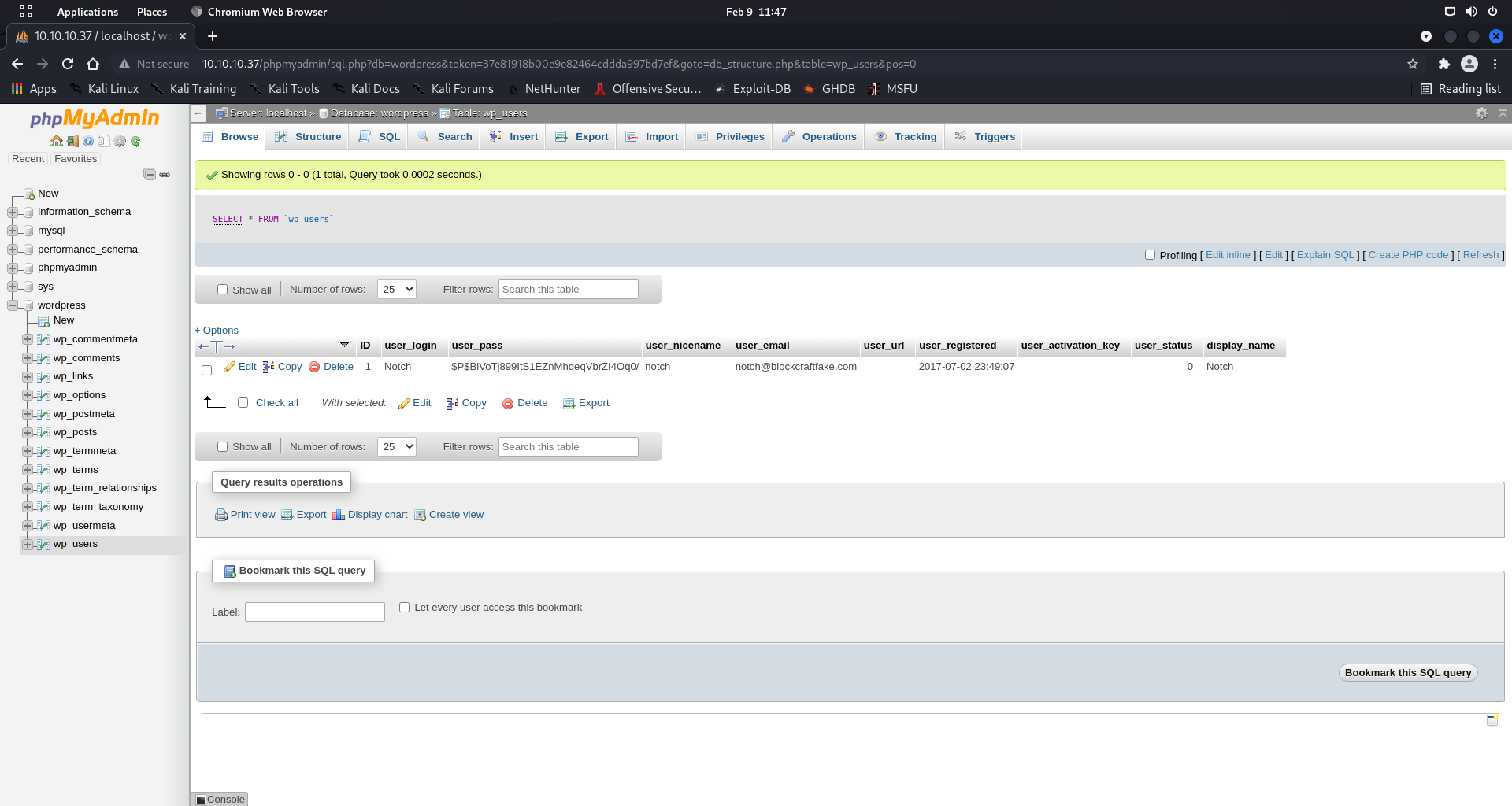Viewport: 1512px width, 806px height.
Task: Check 'Let every user access this bookmark'
Action: pos(405,608)
